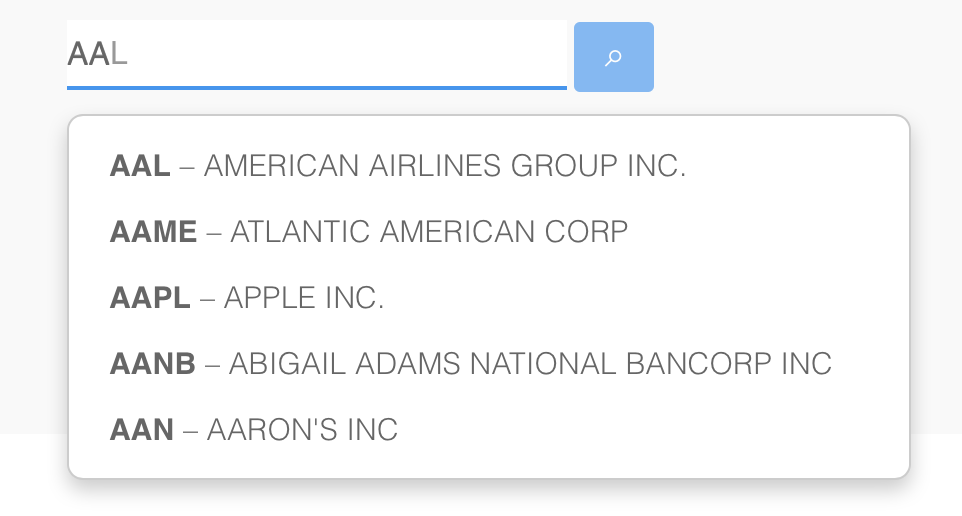The width and height of the screenshot is (962, 516).
Task: Click empty space inside the search box
Action: pyautogui.click(x=400, y=54)
